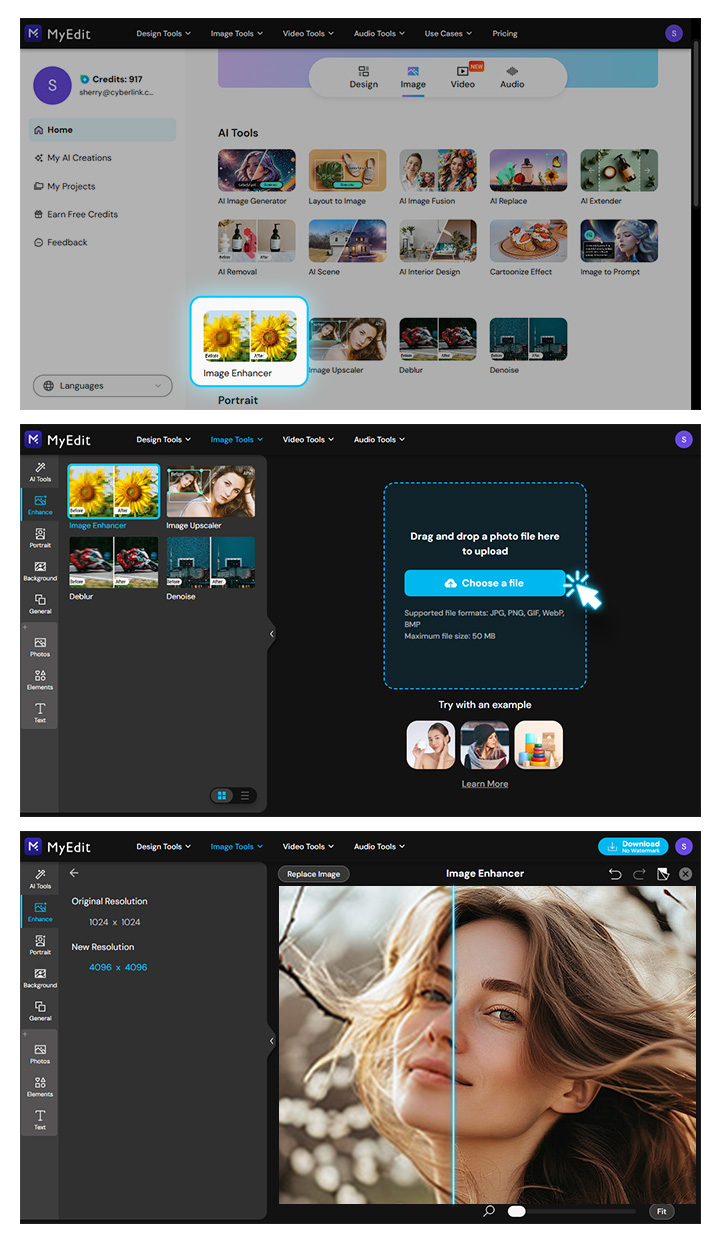Close the Image Enhancer view

(x=686, y=874)
